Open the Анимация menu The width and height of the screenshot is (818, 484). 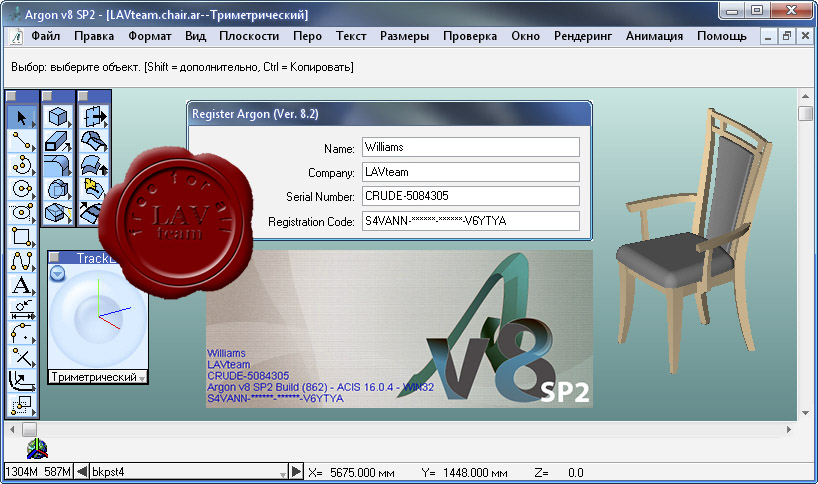point(654,36)
